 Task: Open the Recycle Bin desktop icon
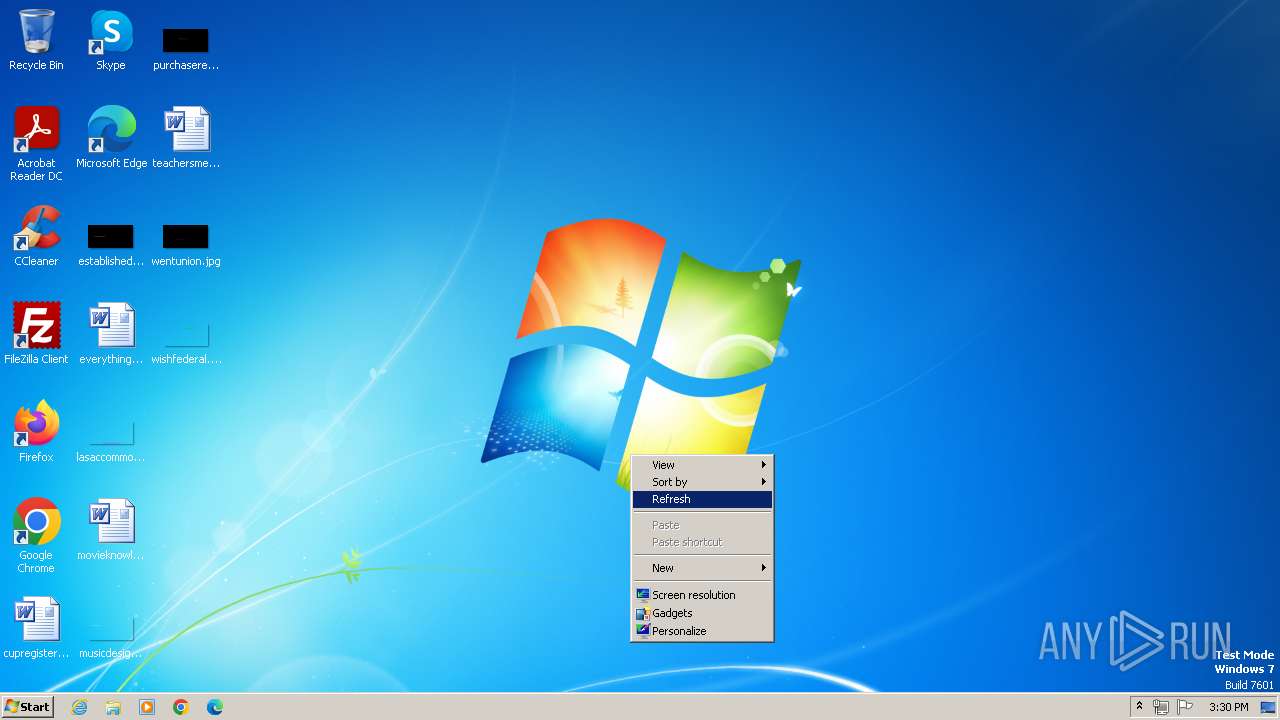click(36, 40)
